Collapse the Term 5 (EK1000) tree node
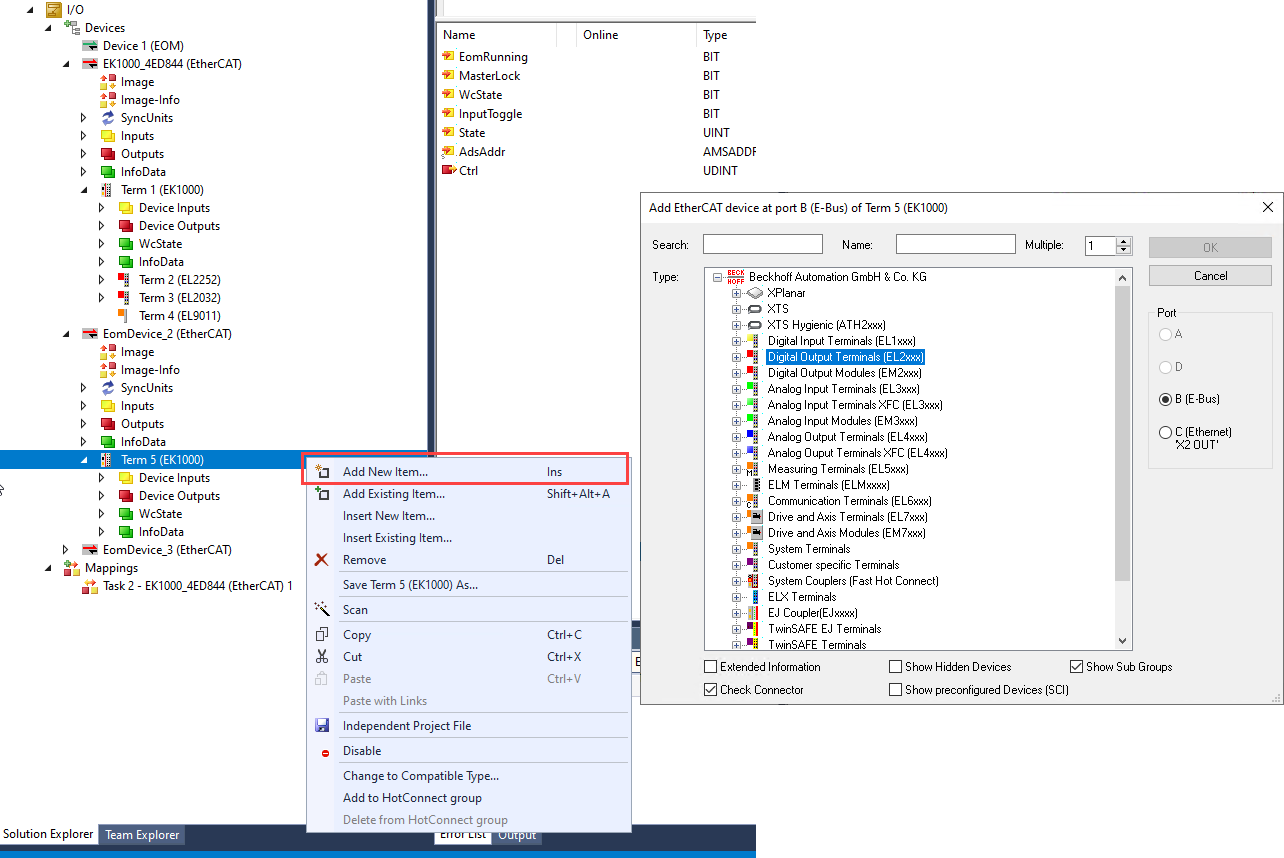The width and height of the screenshot is (1284, 858). 84,460
